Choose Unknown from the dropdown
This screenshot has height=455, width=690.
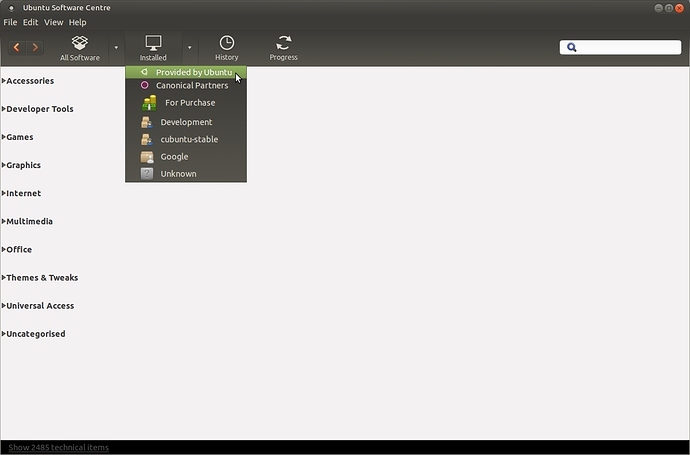186,174
